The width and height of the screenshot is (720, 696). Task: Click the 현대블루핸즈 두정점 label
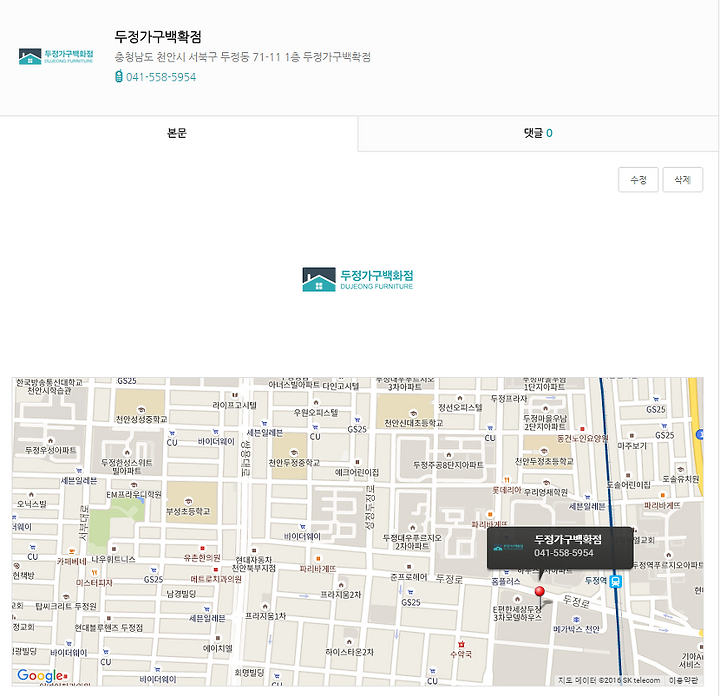(x=108, y=628)
